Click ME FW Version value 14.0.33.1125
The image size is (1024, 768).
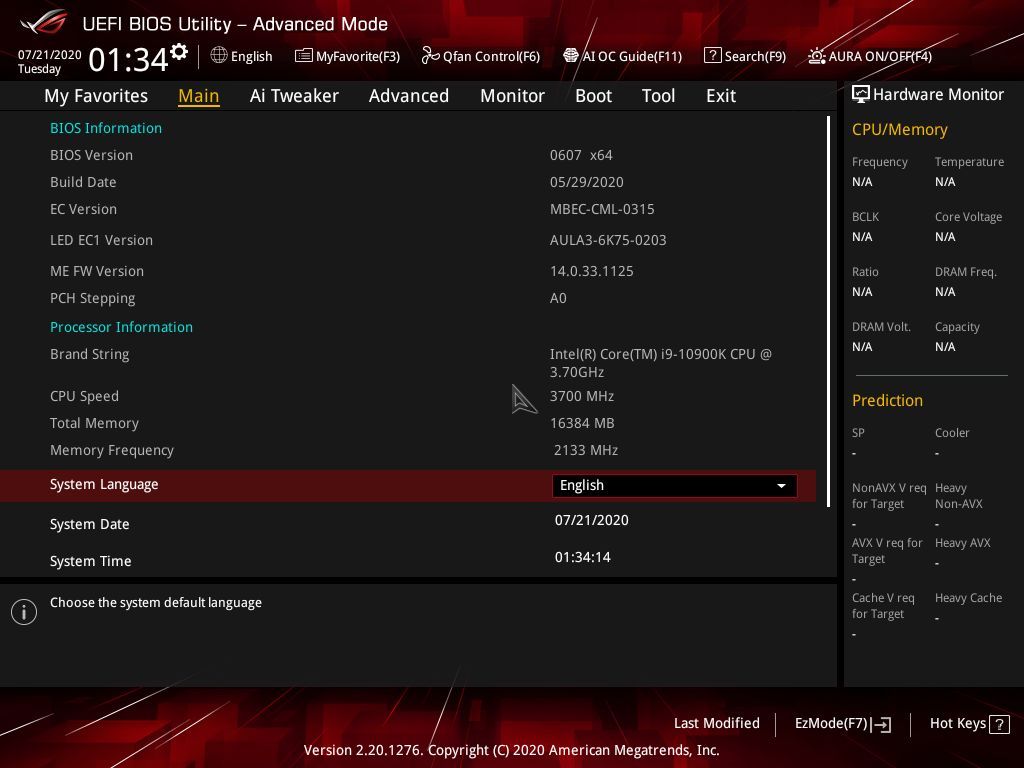click(x=592, y=271)
